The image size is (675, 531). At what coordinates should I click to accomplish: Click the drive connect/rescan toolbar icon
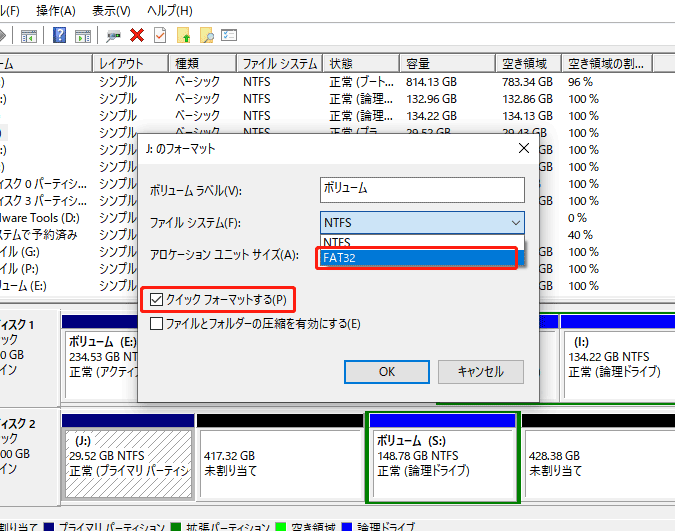click(113, 36)
